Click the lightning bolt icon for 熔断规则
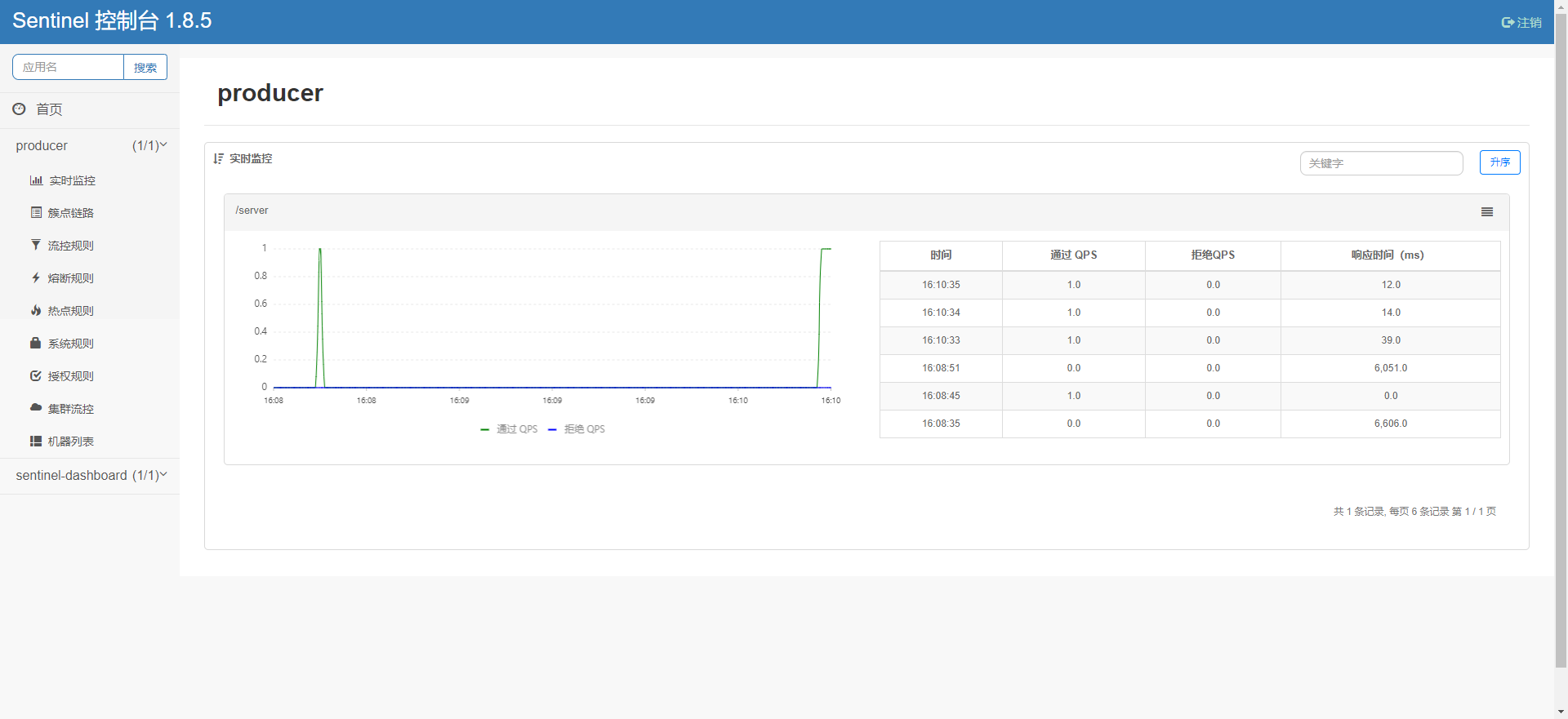Image resolution: width=1568 pixels, height=719 pixels. [x=36, y=277]
